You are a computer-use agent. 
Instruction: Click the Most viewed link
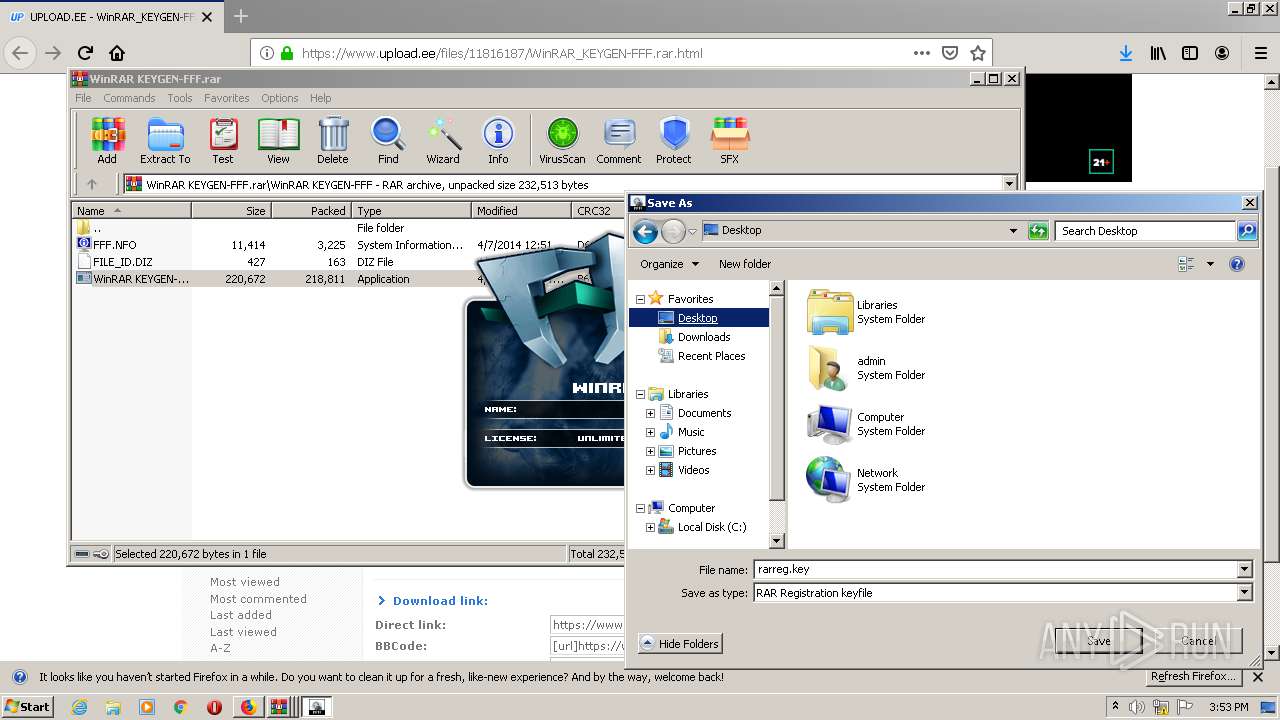245,582
